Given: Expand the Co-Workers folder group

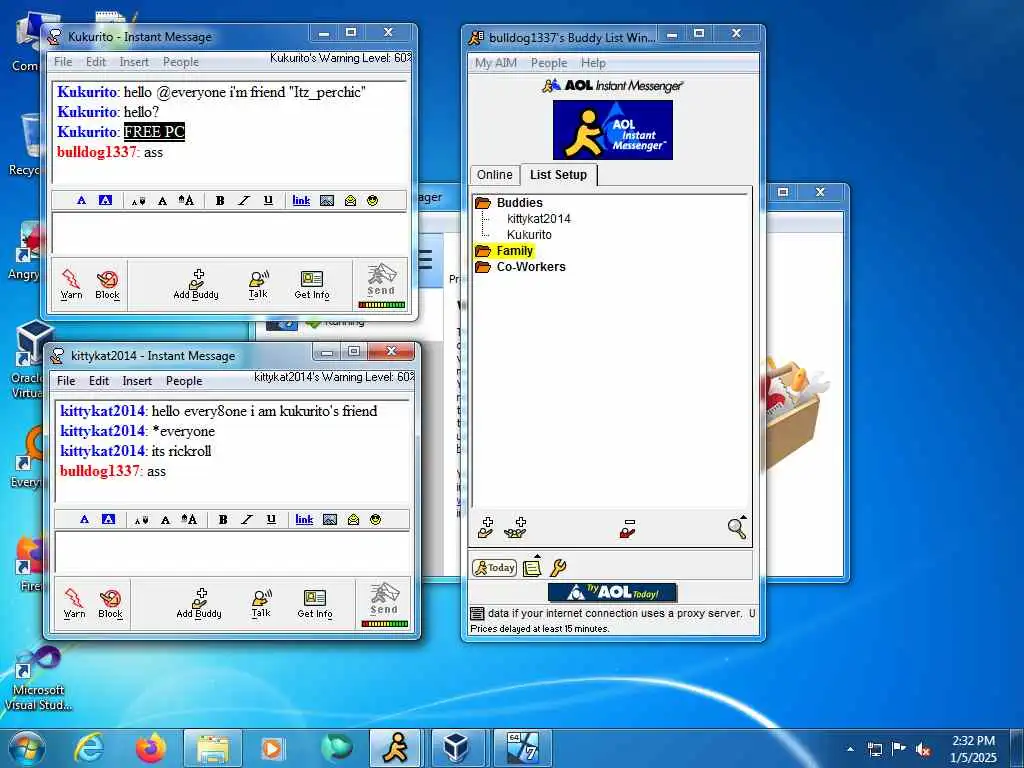Looking at the screenshot, I should (x=483, y=266).
